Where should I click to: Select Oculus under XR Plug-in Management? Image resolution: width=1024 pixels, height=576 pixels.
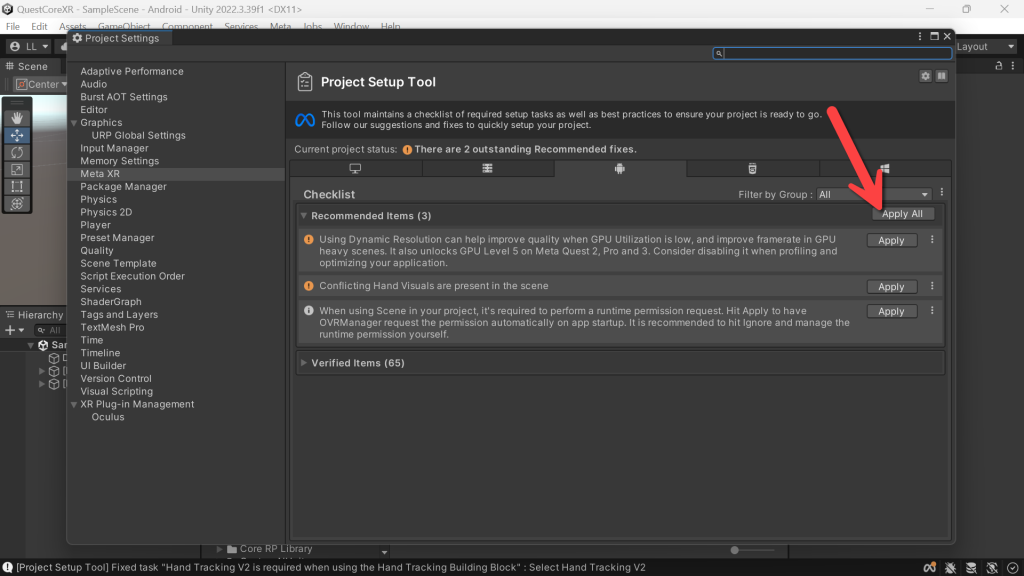coord(108,417)
